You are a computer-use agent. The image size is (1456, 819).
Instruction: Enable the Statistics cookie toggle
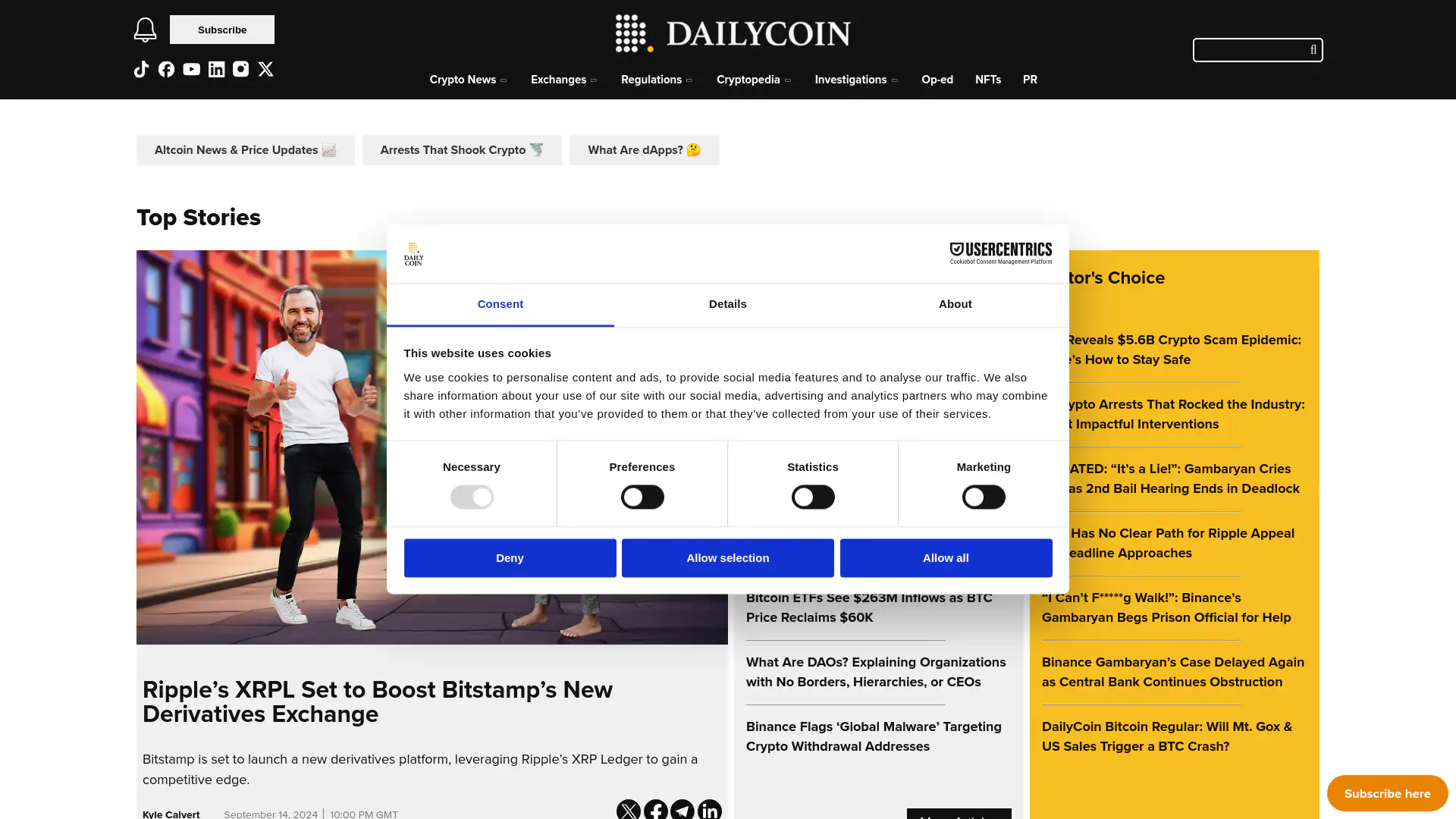pyautogui.click(x=812, y=497)
